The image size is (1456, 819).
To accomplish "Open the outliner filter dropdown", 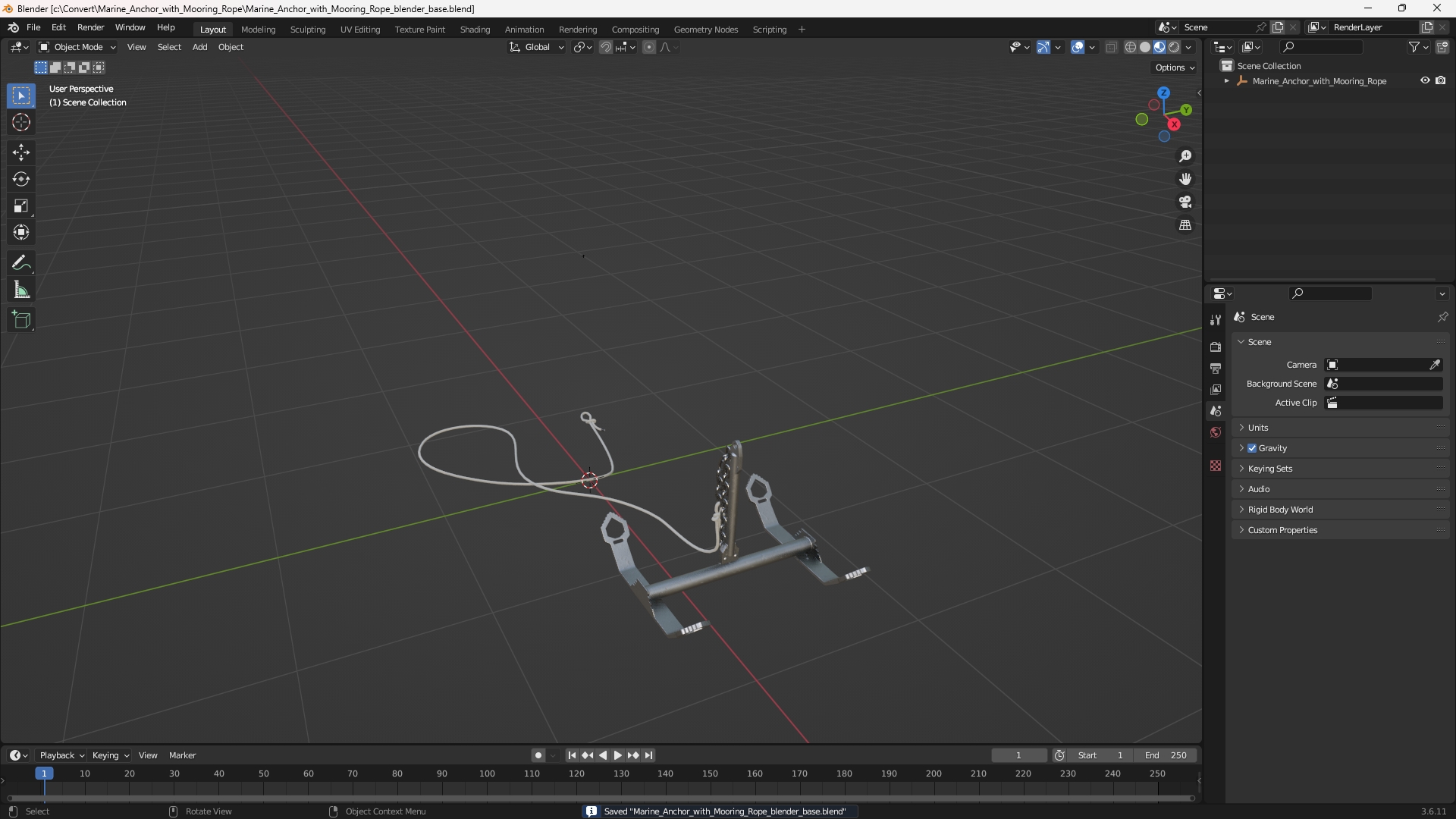I will click(1418, 47).
